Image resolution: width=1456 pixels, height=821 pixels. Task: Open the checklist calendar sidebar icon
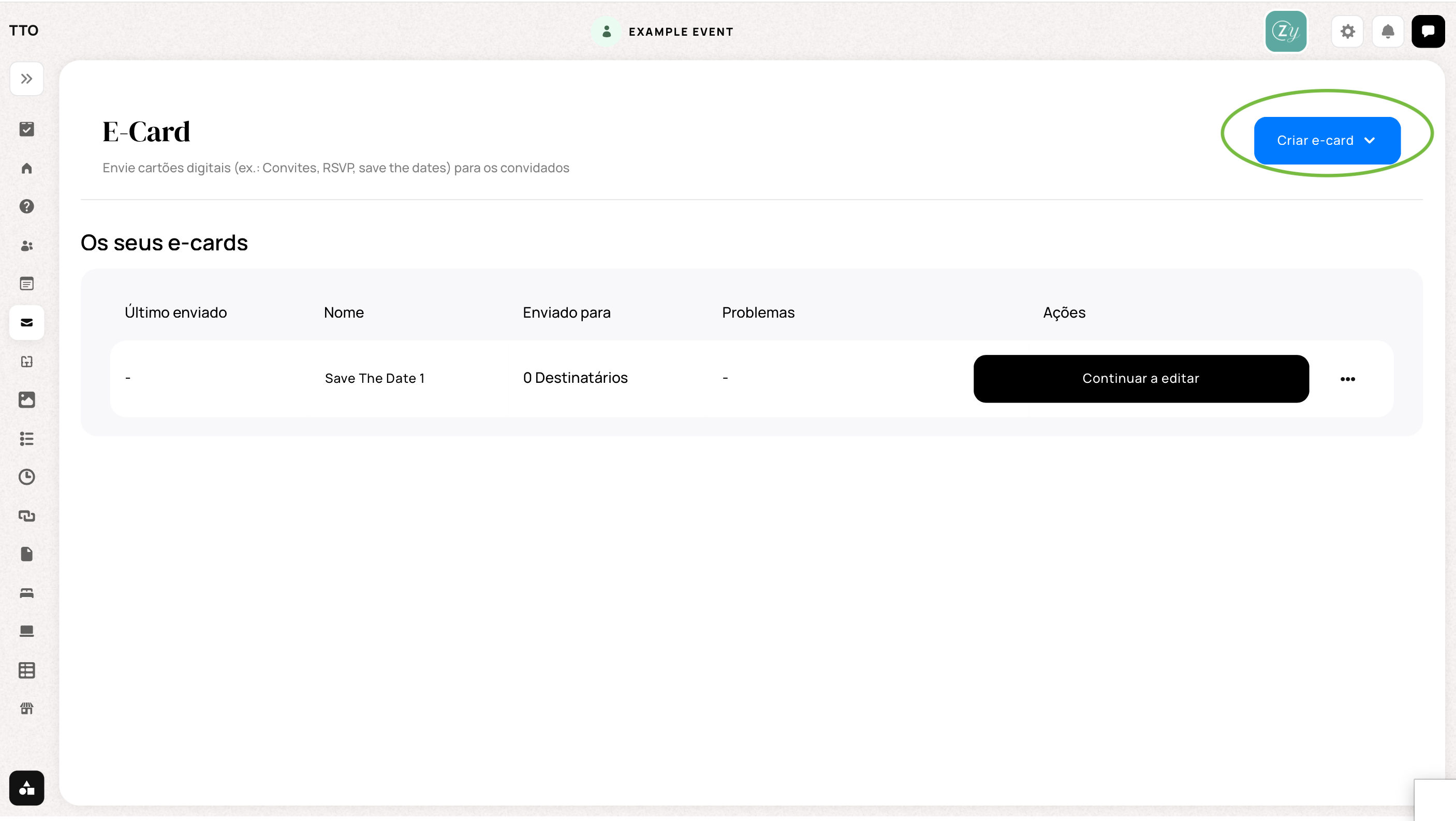(26, 129)
